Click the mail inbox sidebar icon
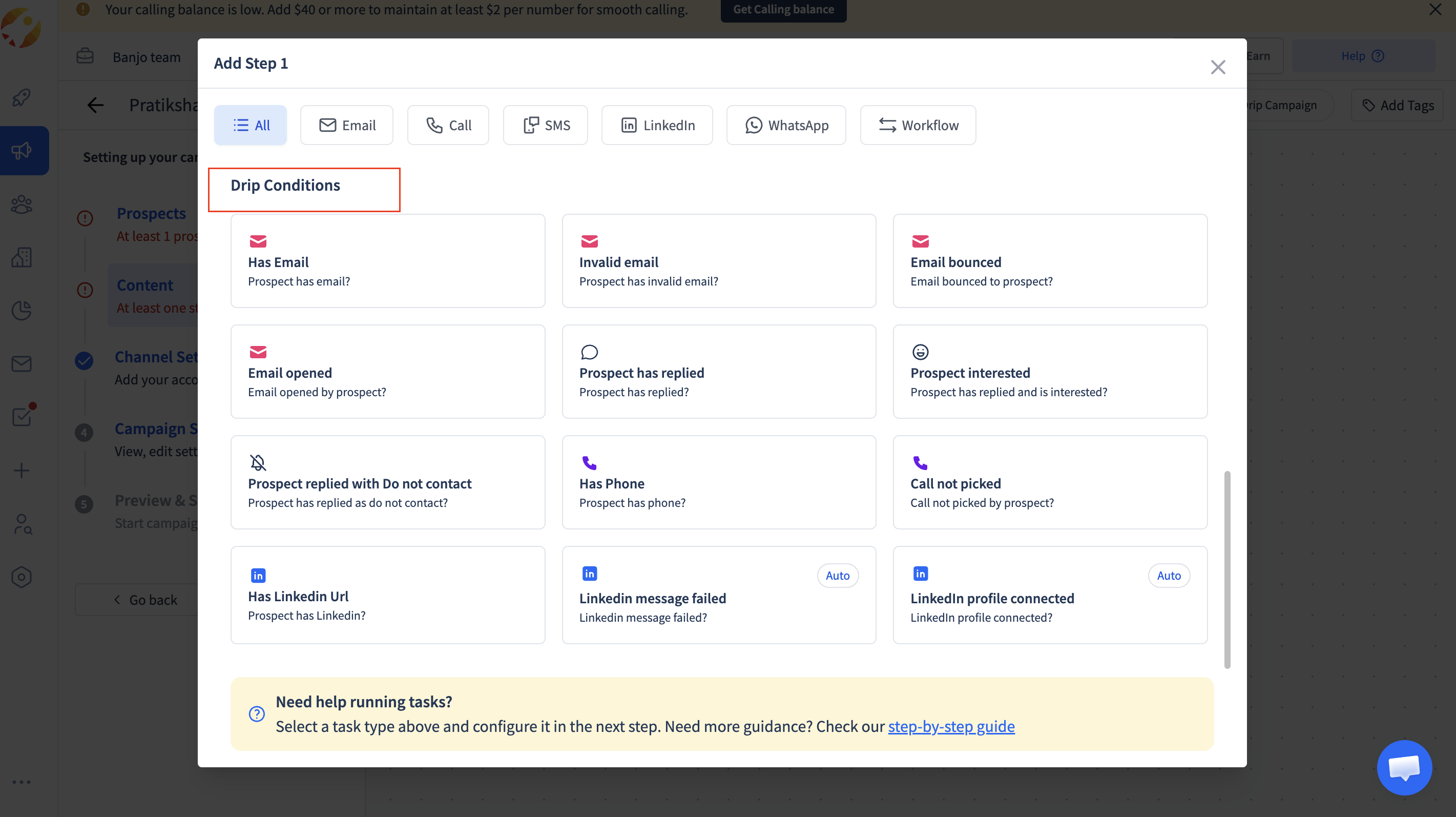The image size is (1456, 817). [22, 363]
